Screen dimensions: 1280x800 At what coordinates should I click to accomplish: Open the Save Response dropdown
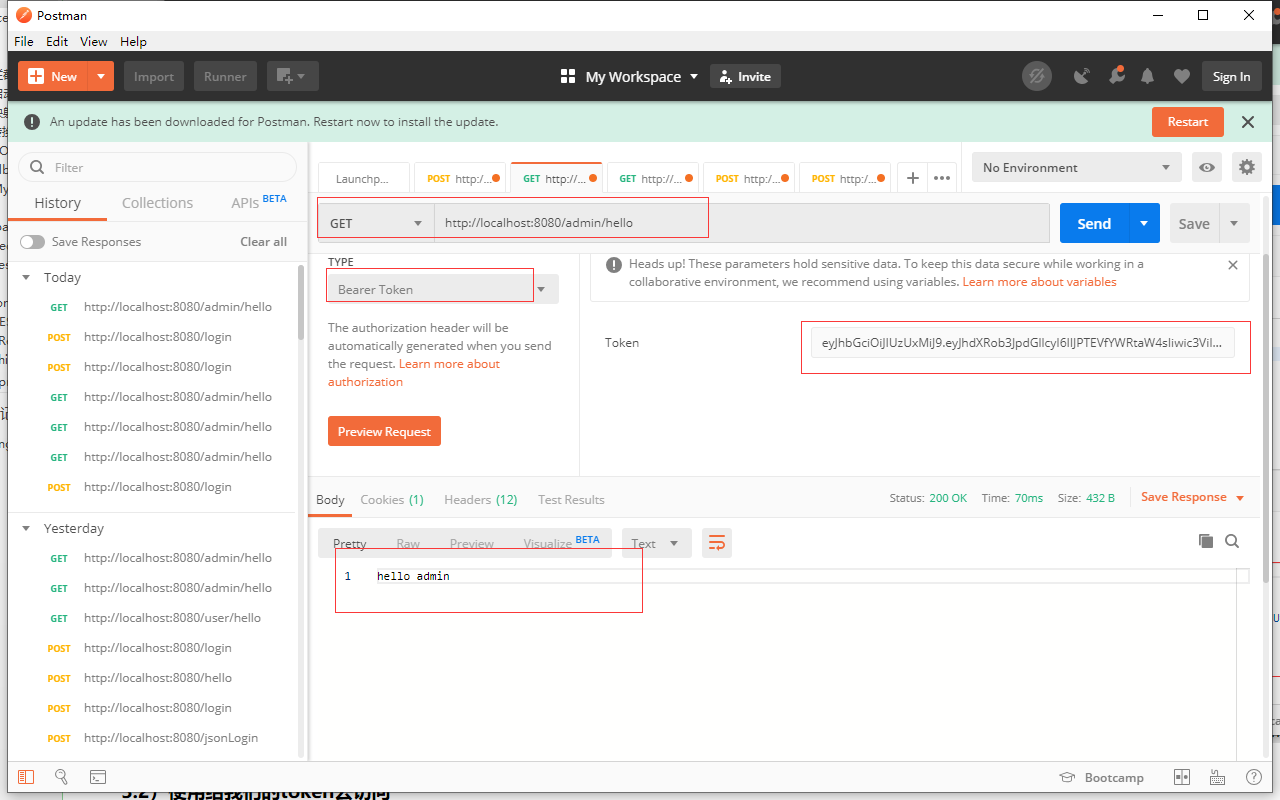click(1192, 497)
